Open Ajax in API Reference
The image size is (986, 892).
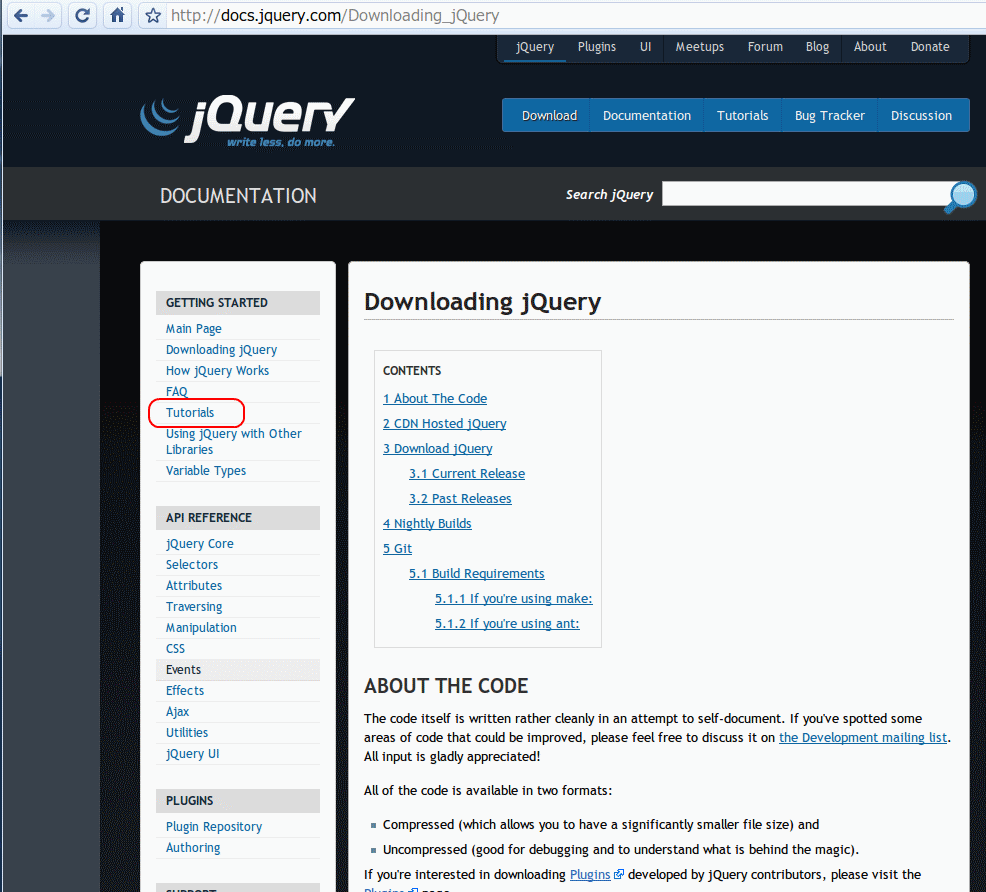click(x=177, y=712)
